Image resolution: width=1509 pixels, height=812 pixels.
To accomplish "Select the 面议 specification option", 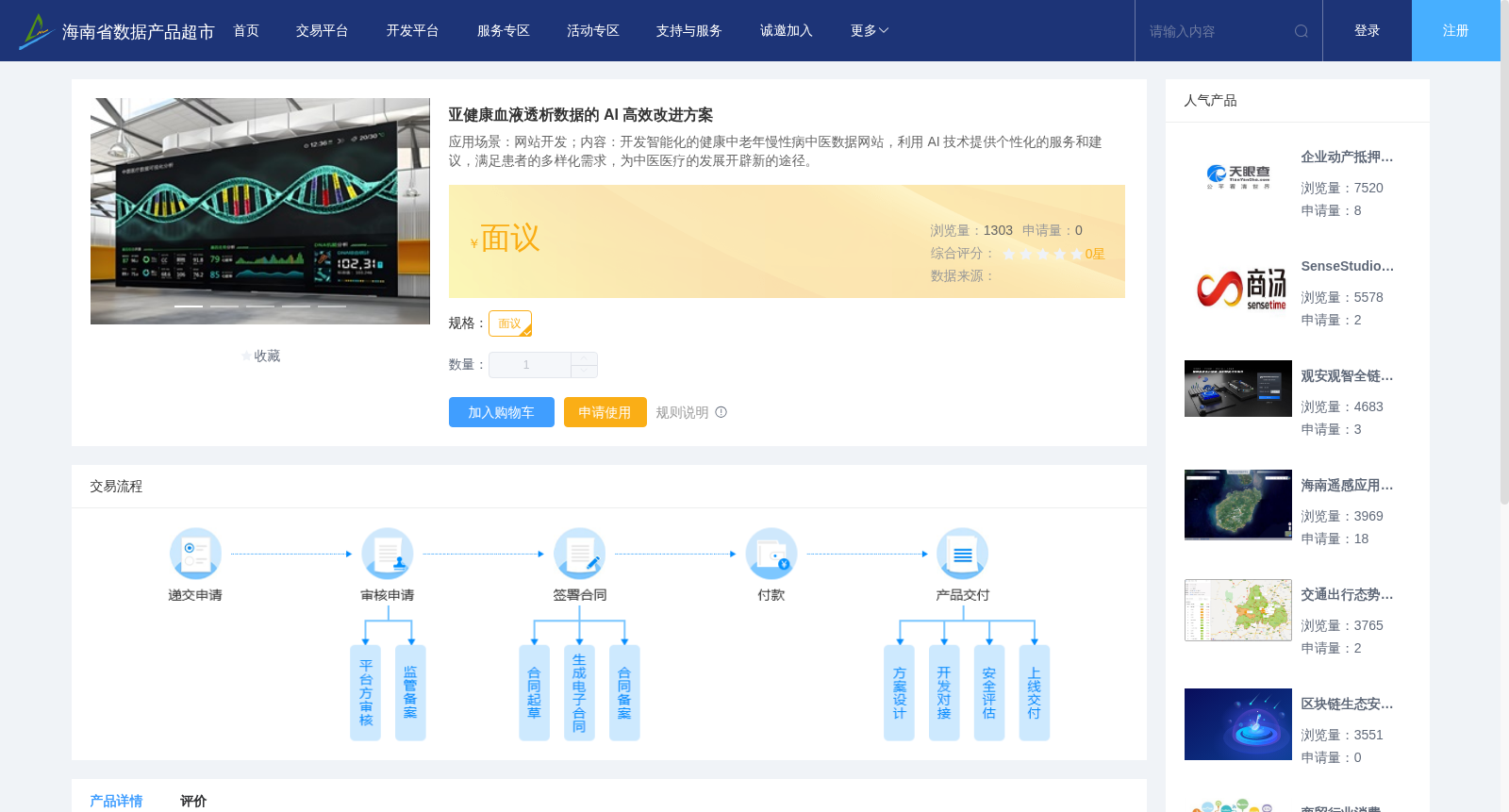I will [510, 323].
